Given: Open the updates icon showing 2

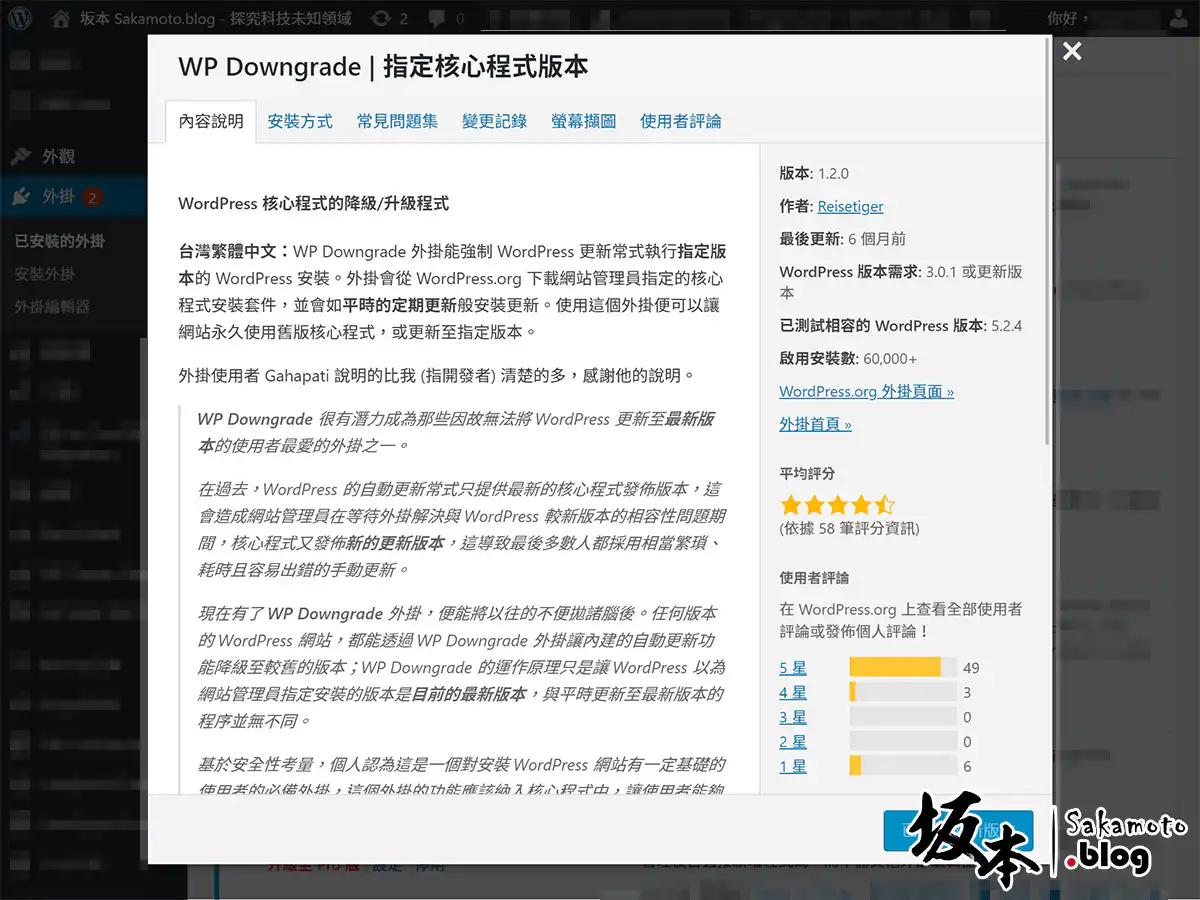Looking at the screenshot, I should 380,18.
